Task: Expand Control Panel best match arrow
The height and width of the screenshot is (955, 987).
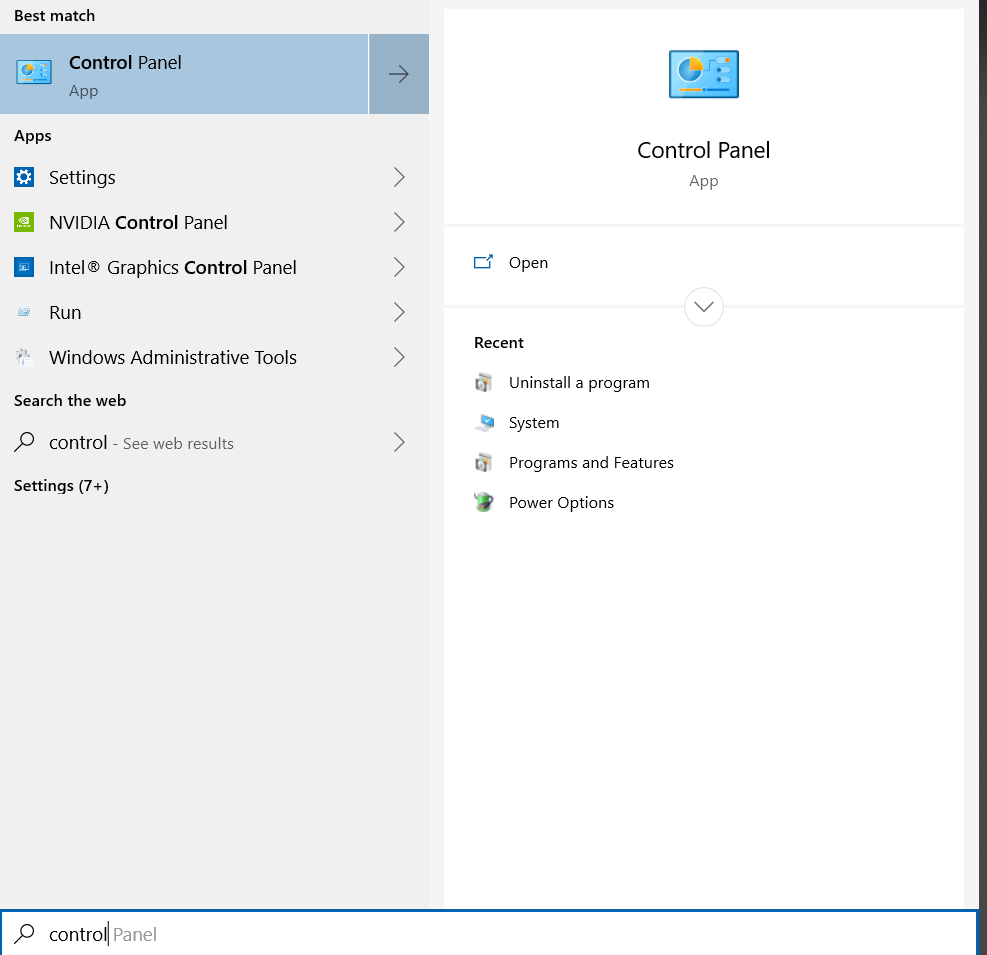Action: [x=399, y=74]
